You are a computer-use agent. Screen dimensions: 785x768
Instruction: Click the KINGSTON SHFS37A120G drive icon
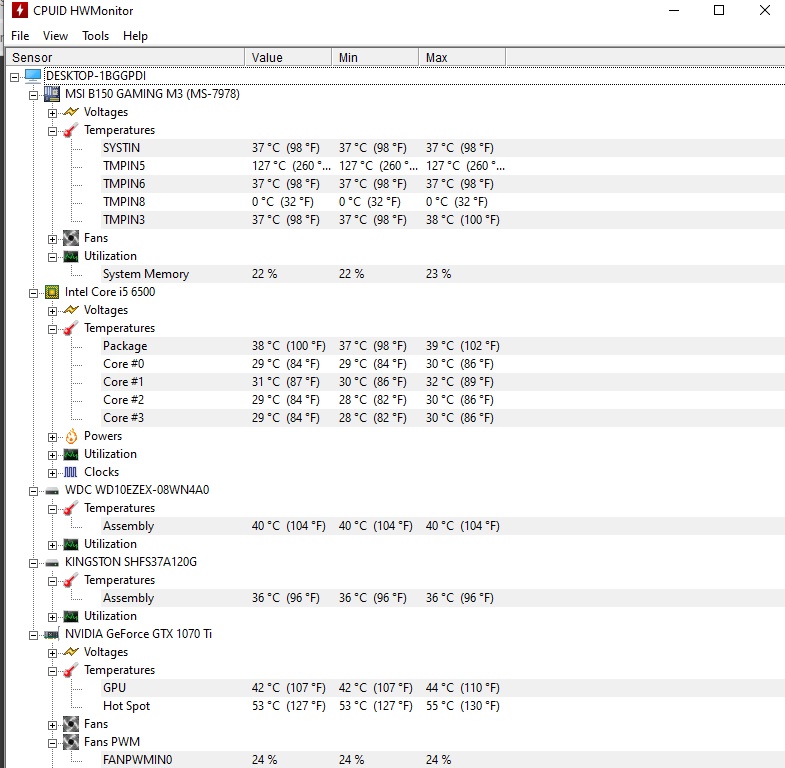(x=52, y=563)
